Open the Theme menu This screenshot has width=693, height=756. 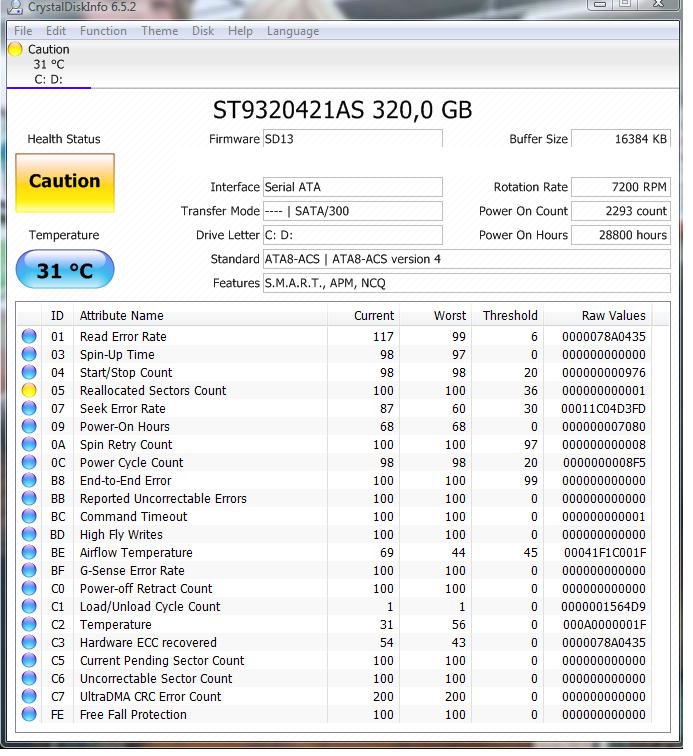point(160,31)
